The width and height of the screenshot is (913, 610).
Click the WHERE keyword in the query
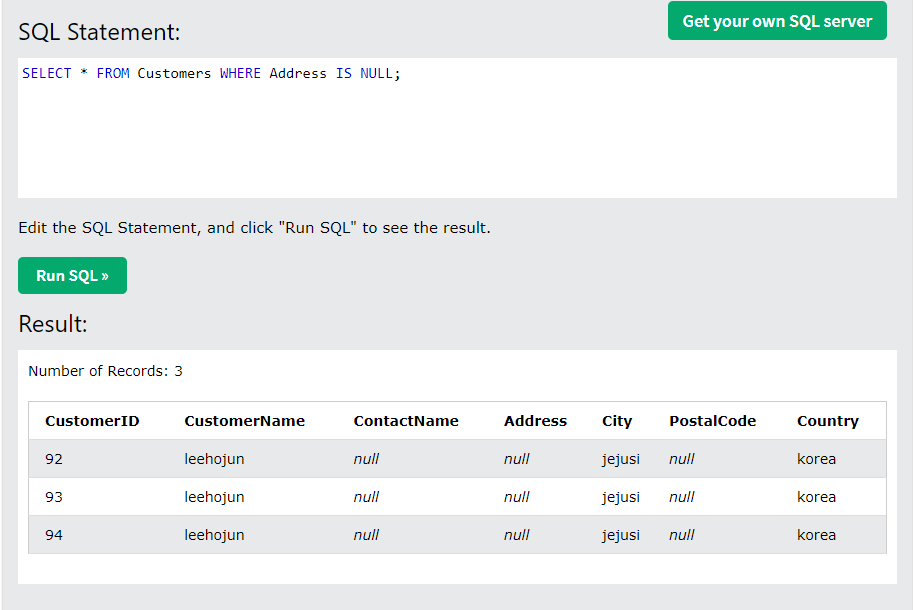[x=240, y=73]
